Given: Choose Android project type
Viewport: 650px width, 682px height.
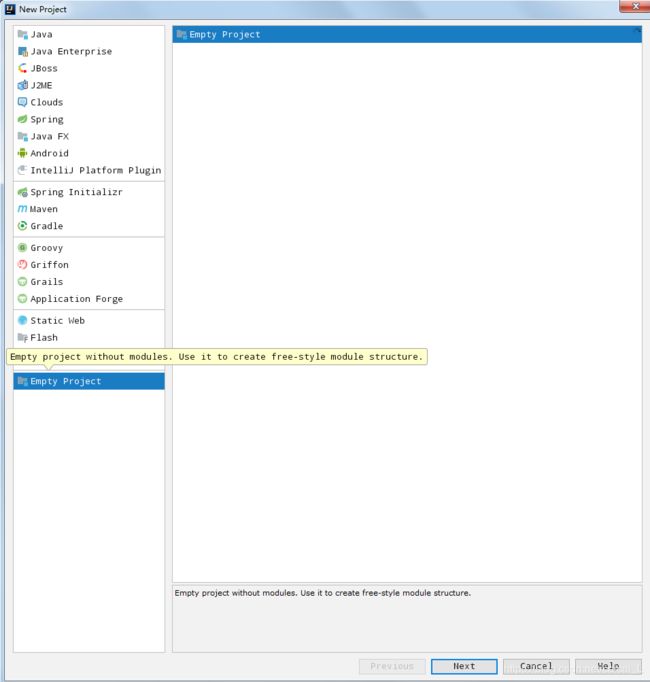Looking at the screenshot, I should coord(89,153).
